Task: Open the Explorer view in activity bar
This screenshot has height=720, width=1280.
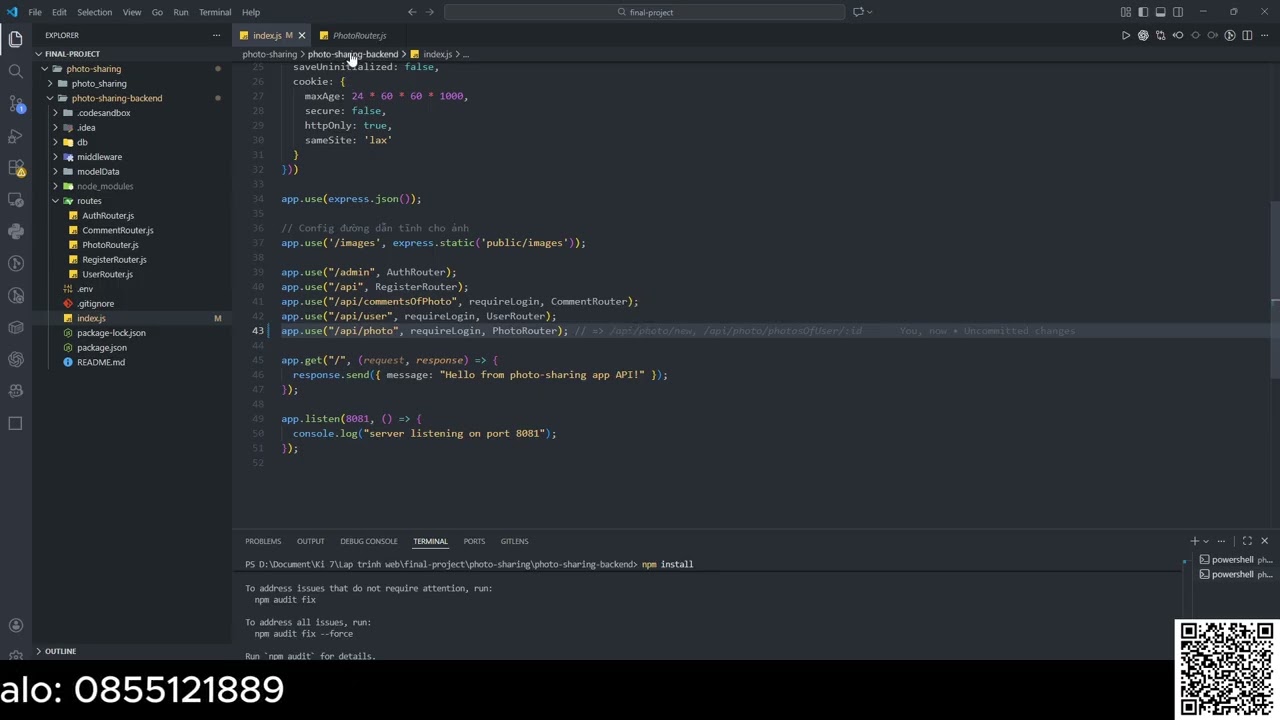Action: pyautogui.click(x=15, y=39)
